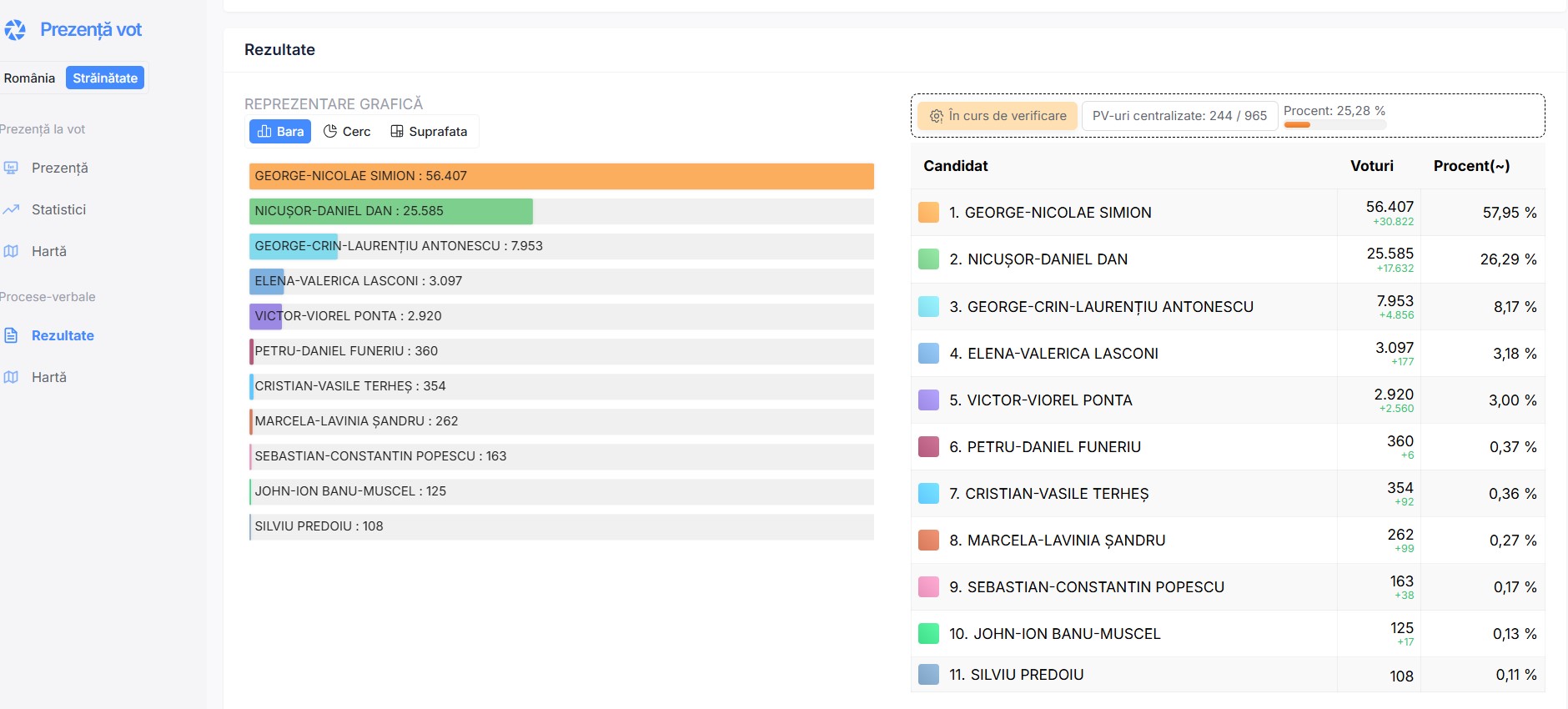Click the Voturi column header

pyautogui.click(x=1371, y=166)
